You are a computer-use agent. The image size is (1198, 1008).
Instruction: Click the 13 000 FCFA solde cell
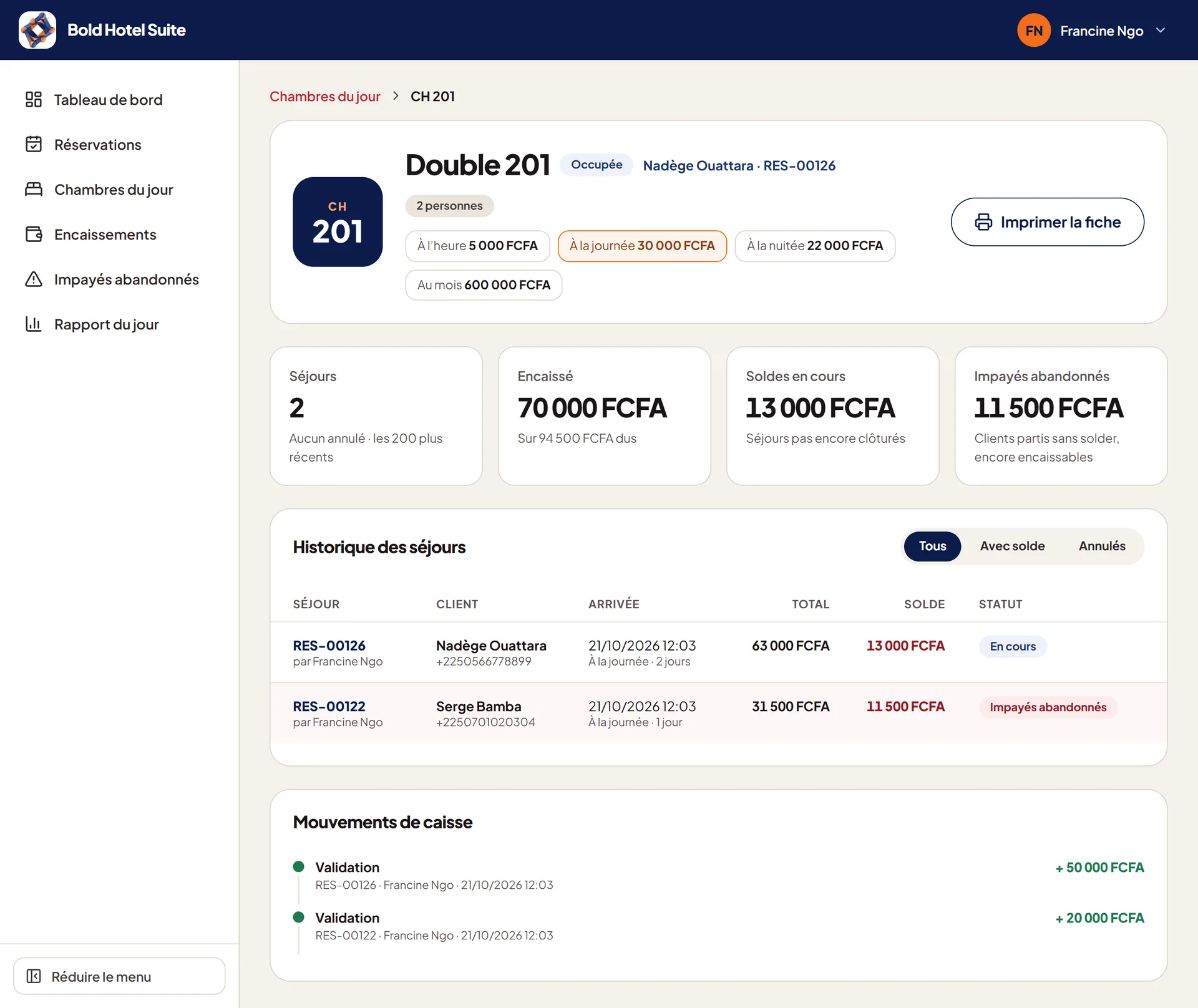[905, 646]
